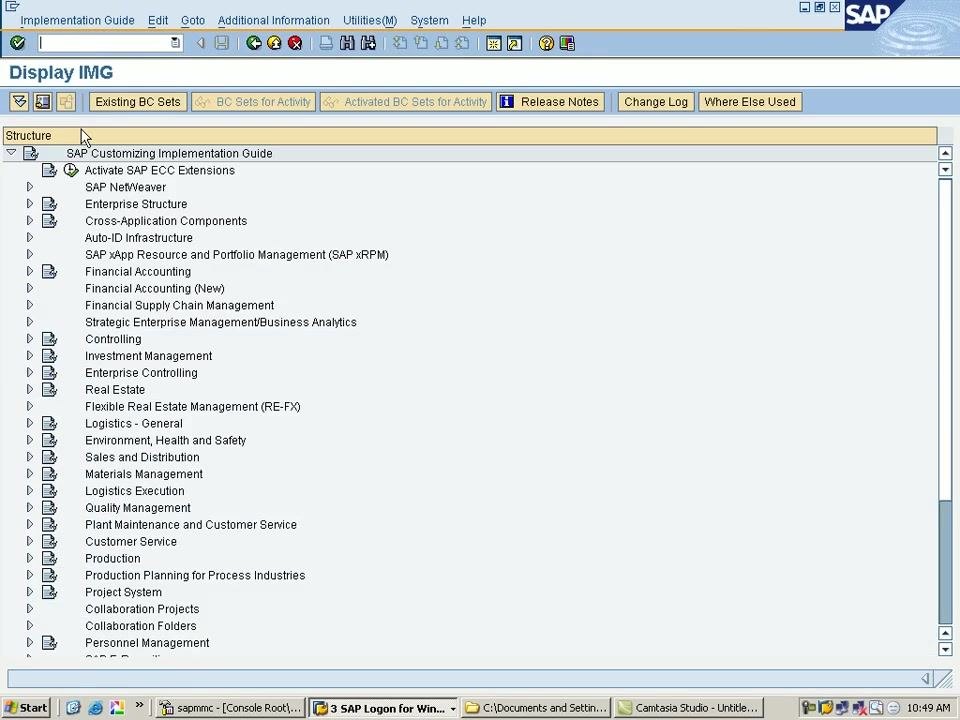Click the Print icon in toolbar
Image resolution: width=960 pixels, height=720 pixels.
pos(326,43)
